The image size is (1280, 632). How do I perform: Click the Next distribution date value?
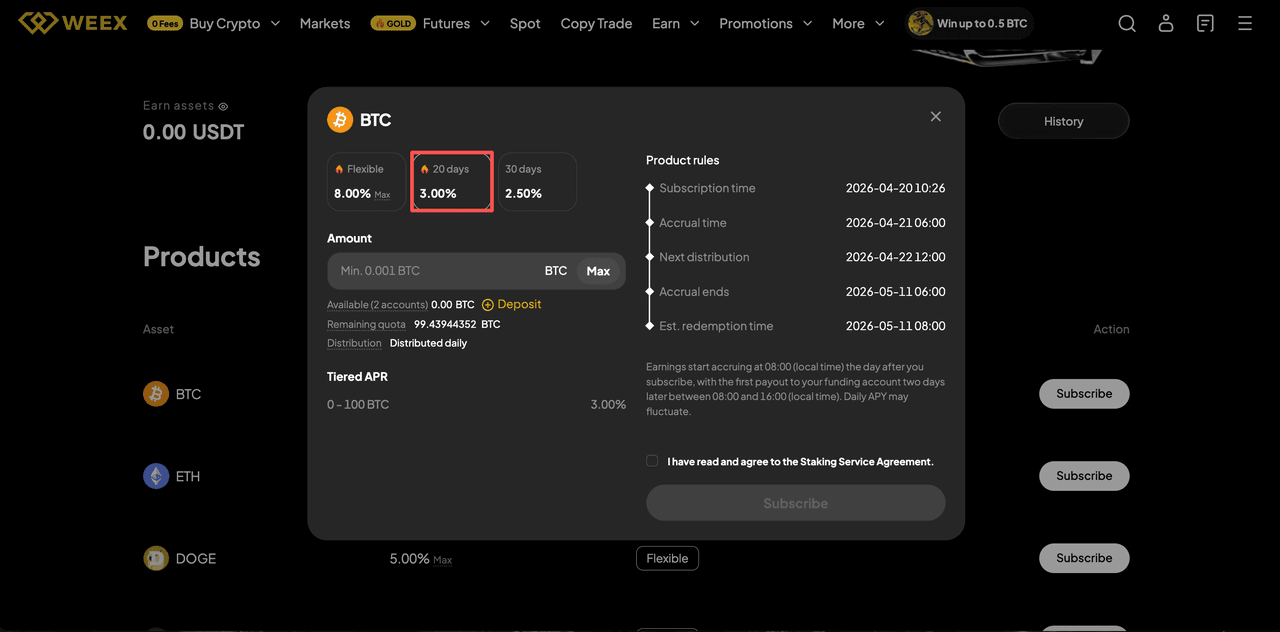[x=895, y=257]
